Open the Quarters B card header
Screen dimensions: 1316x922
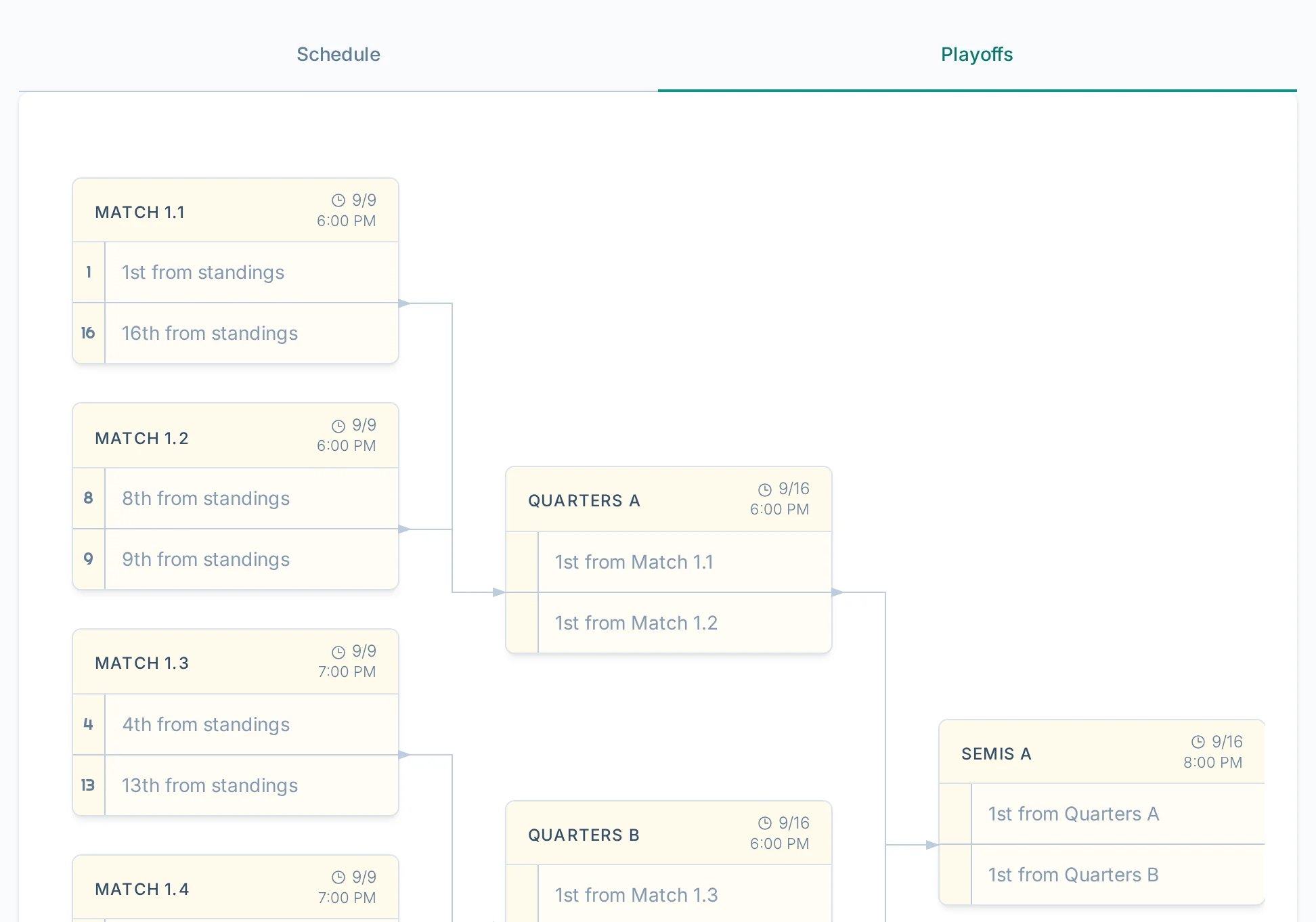click(669, 833)
